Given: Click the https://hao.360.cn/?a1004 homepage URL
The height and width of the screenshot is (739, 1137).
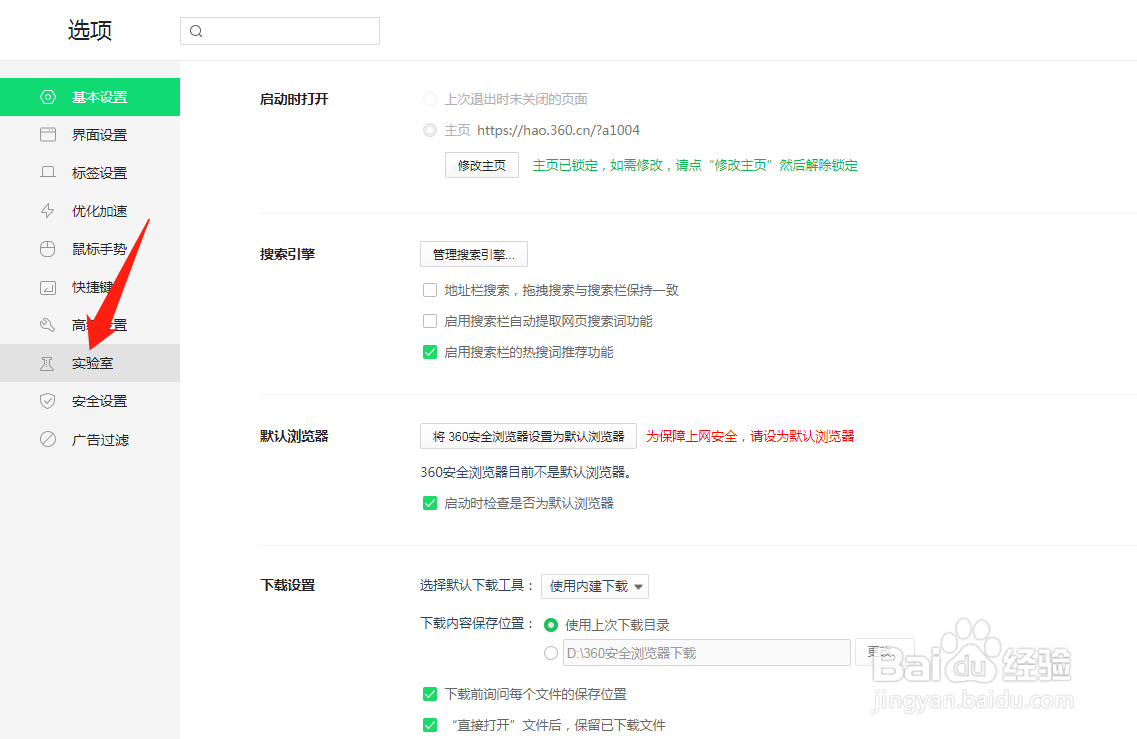Looking at the screenshot, I should tap(558, 131).
